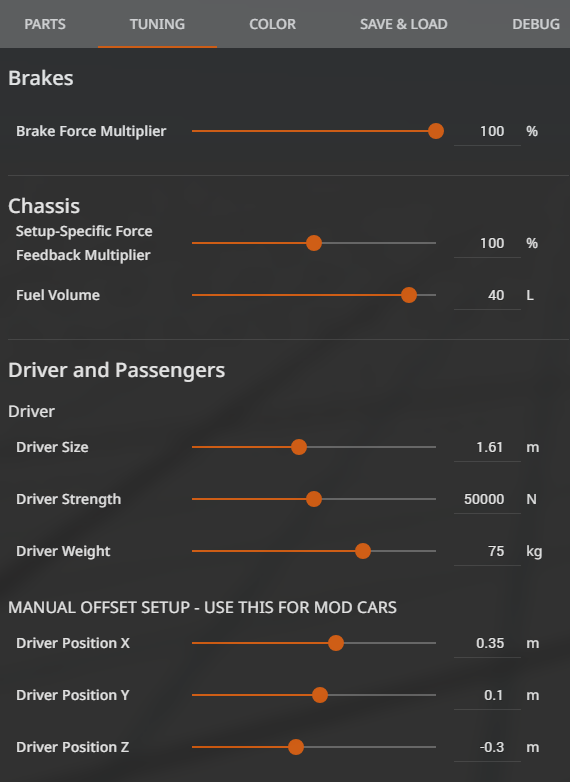Open the PARTS tab
The width and height of the screenshot is (570, 782).
pyautogui.click(x=45, y=24)
